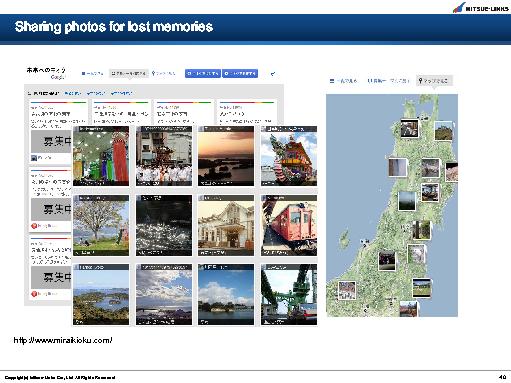Open the bottom 募集中 placeholder image
The image size is (511, 383).
point(51,277)
